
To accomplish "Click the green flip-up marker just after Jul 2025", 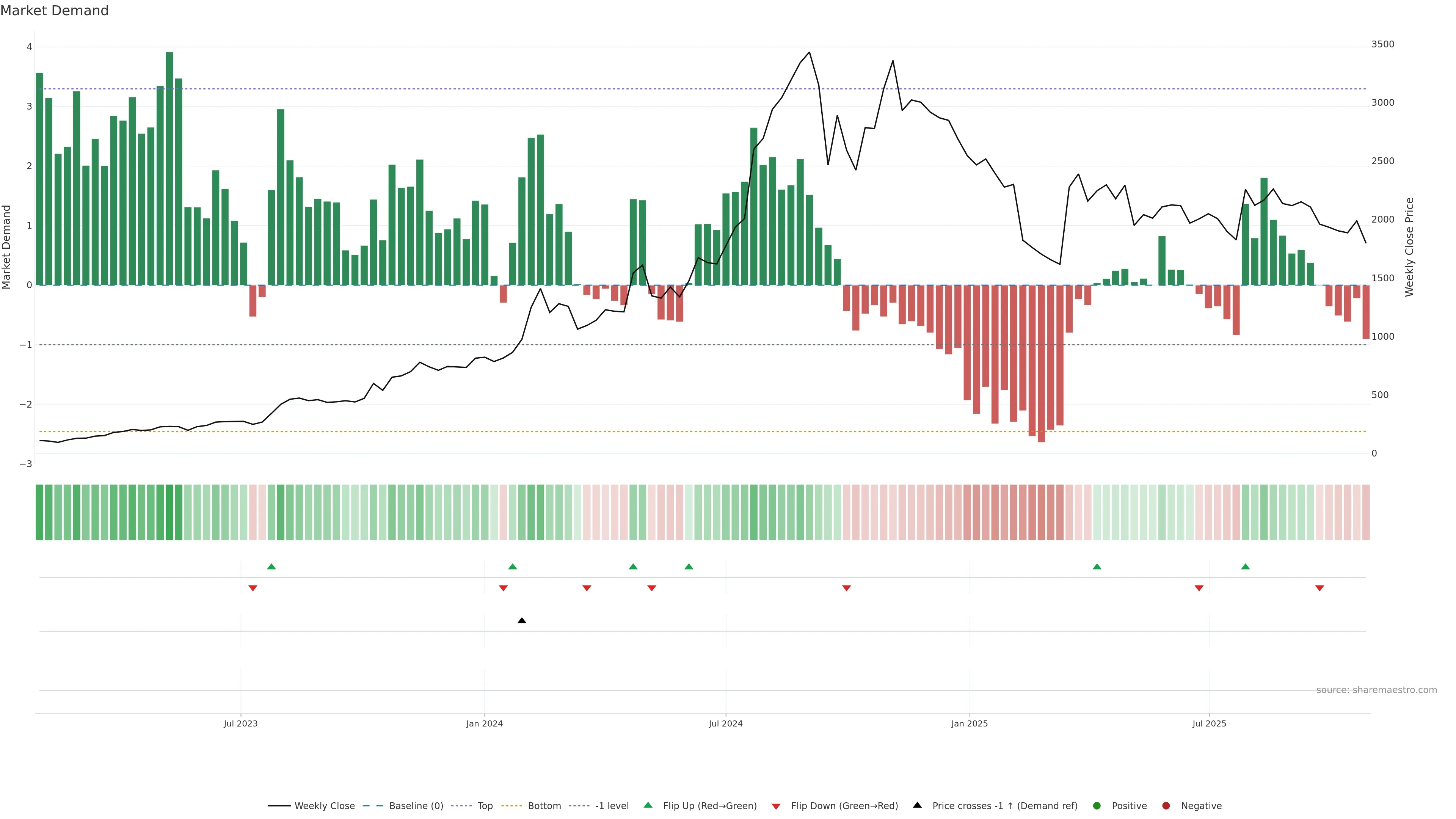I will [1245, 566].
